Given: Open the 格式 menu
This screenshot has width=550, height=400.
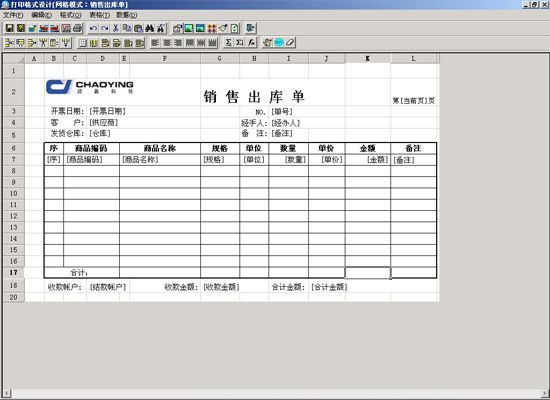Looking at the screenshot, I should click(x=71, y=15).
